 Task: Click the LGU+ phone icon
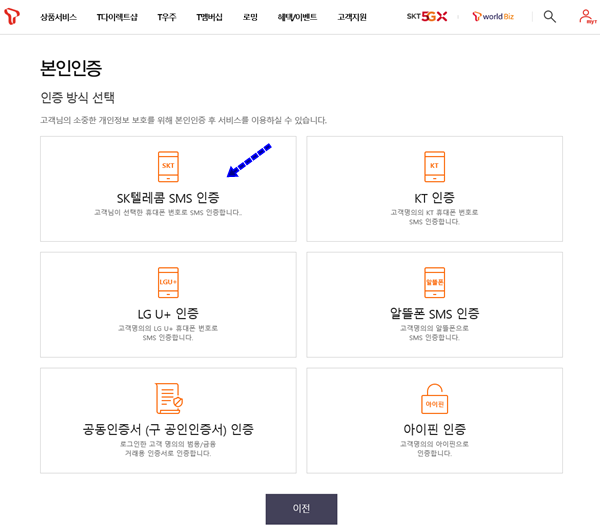(x=168, y=282)
